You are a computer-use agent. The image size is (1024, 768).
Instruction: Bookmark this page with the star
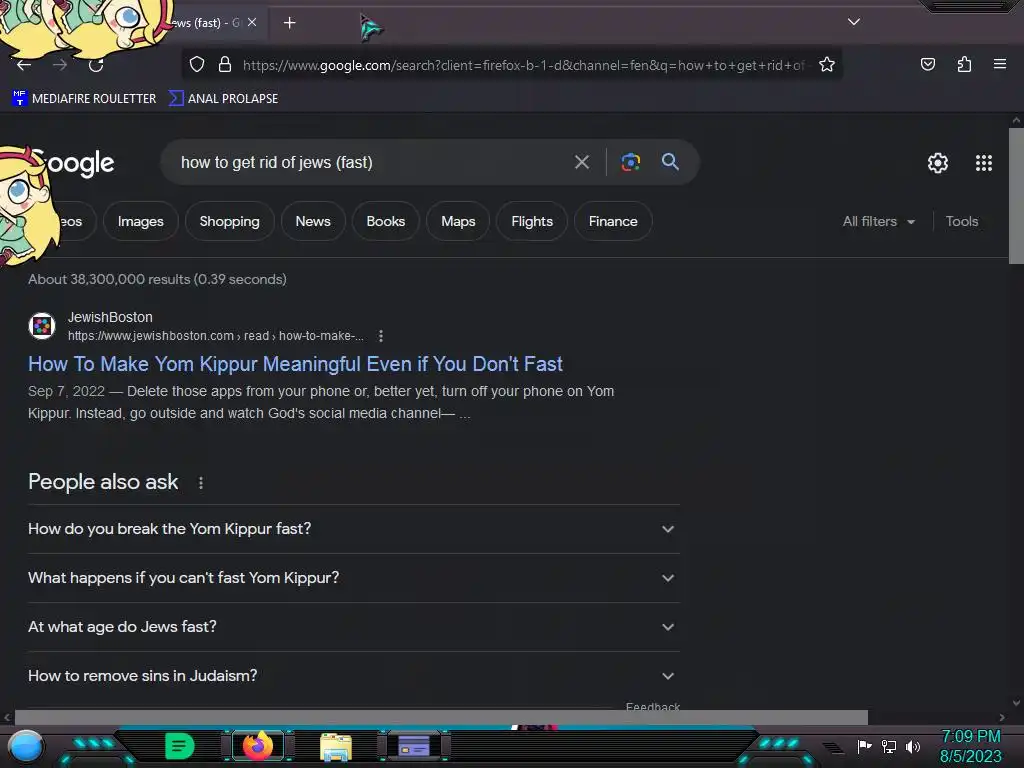click(827, 64)
